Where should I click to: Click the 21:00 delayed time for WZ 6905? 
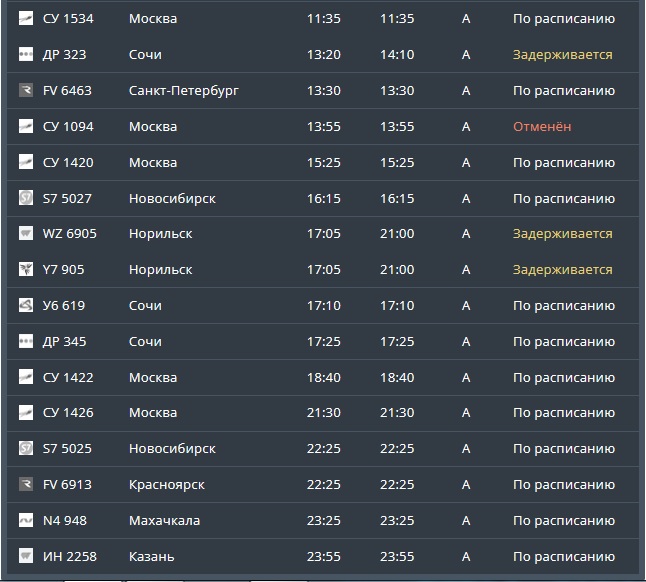click(x=397, y=234)
